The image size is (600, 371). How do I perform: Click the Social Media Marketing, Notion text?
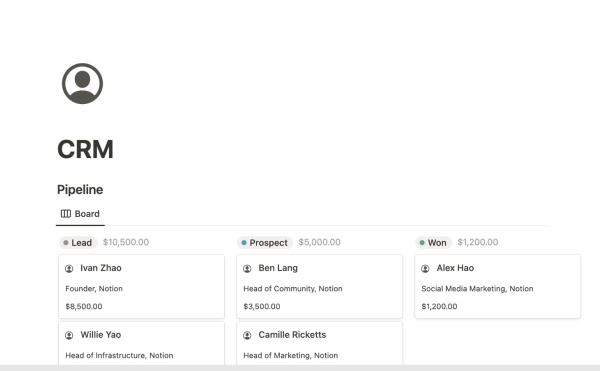[477, 289]
